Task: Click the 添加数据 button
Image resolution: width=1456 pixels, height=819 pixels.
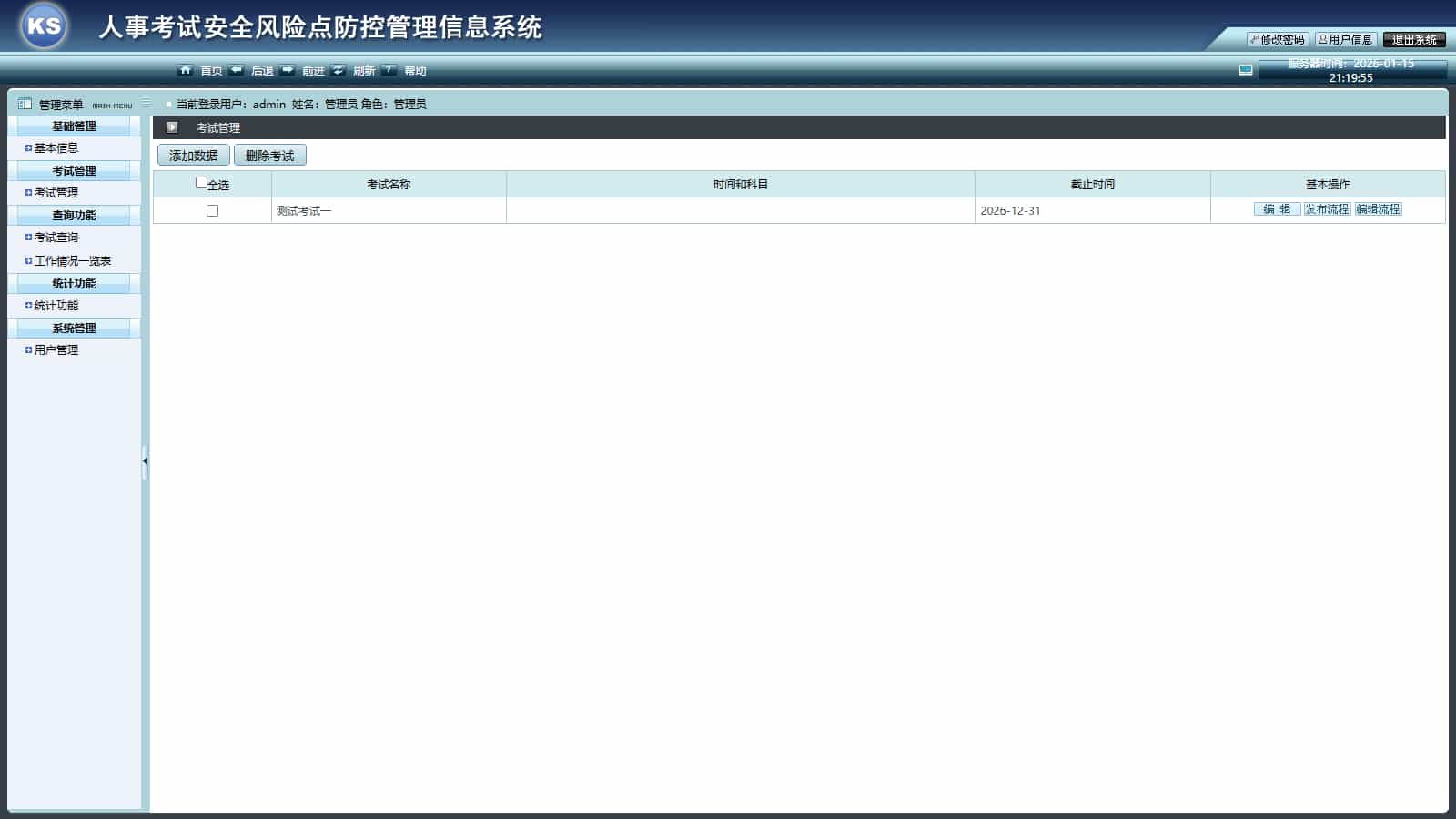Action: (x=193, y=156)
